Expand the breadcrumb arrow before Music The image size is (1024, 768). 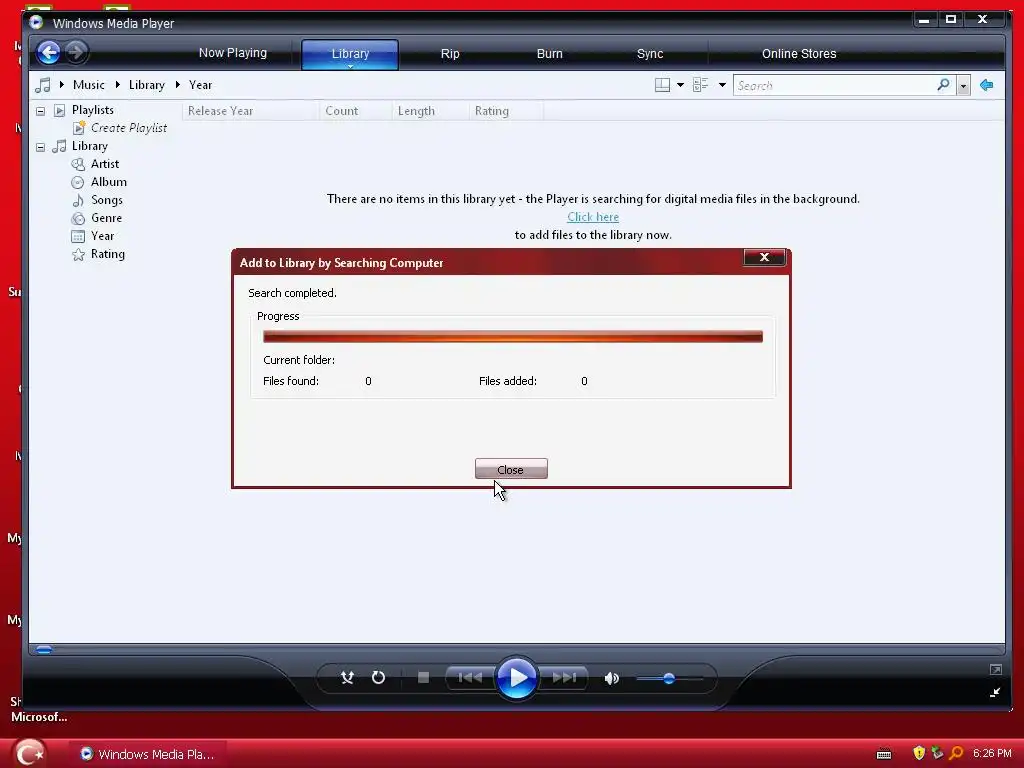click(61, 84)
